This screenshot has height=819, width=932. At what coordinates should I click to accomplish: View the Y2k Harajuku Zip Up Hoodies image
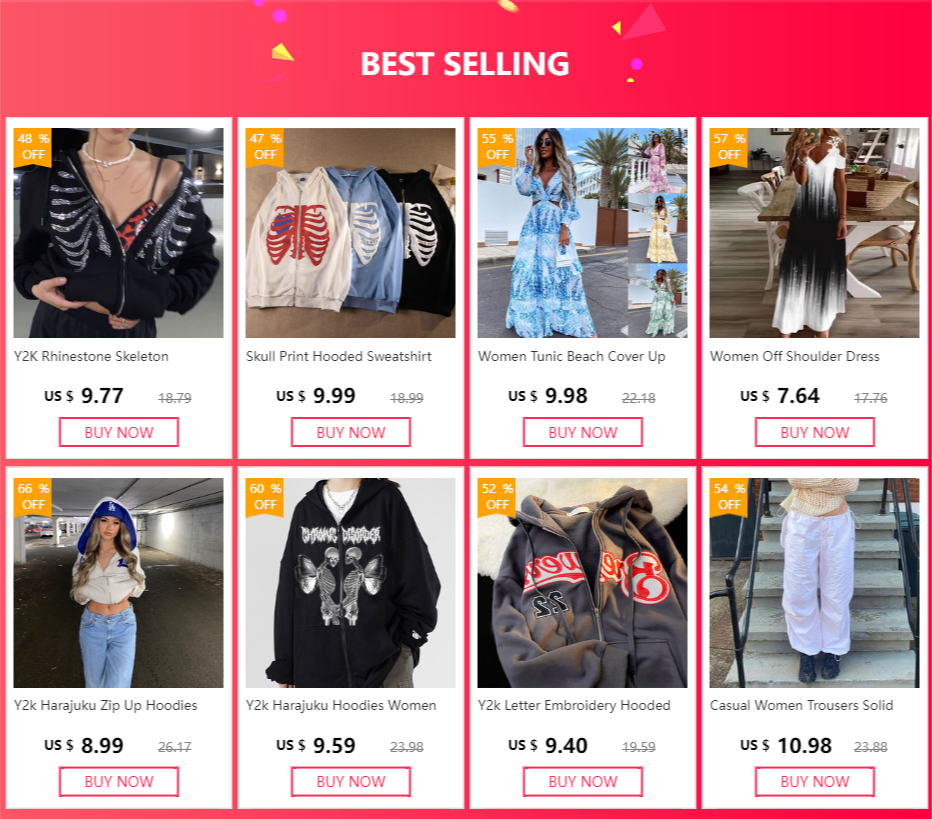pos(119,583)
